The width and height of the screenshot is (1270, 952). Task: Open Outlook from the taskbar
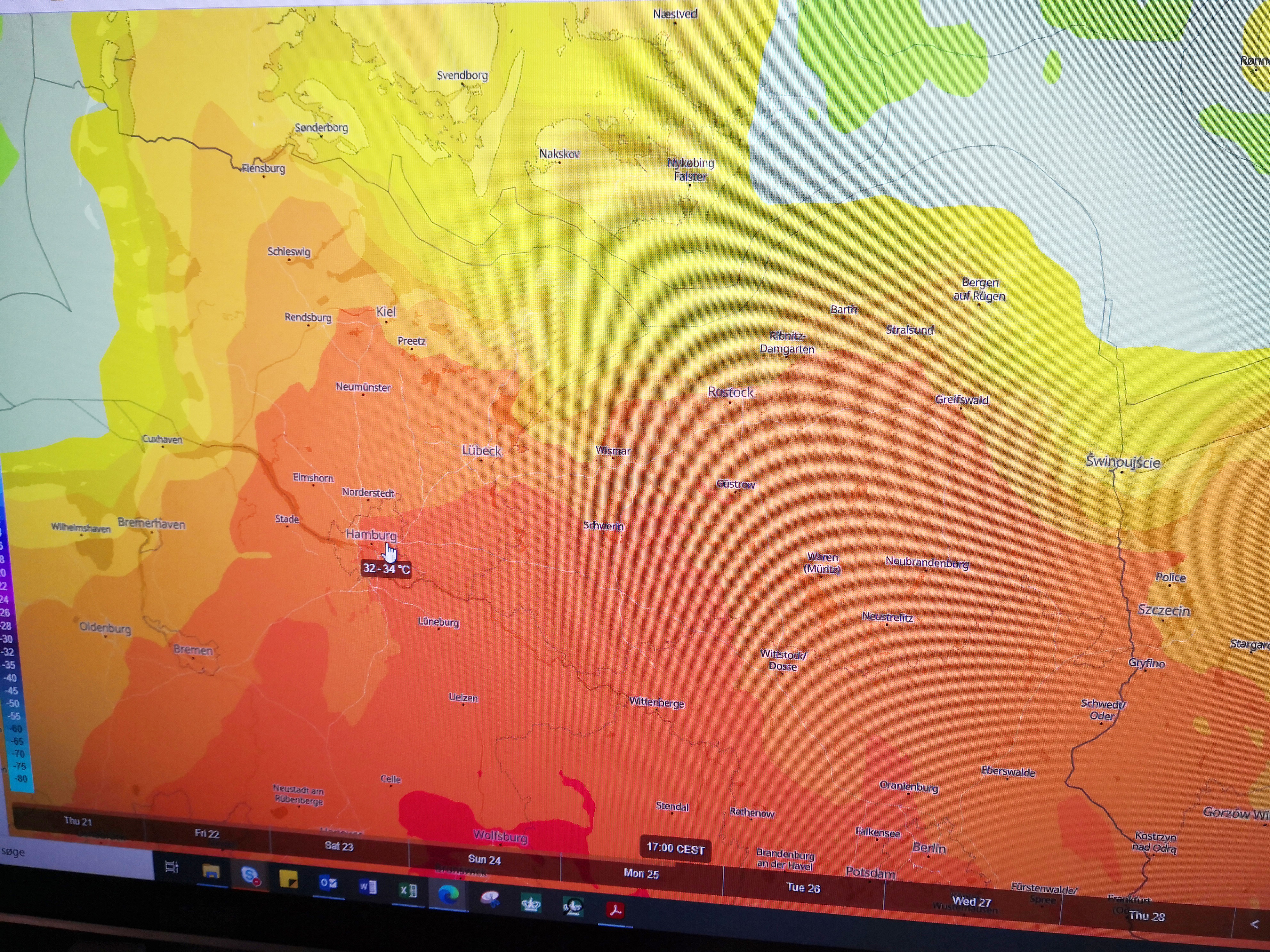point(328,883)
